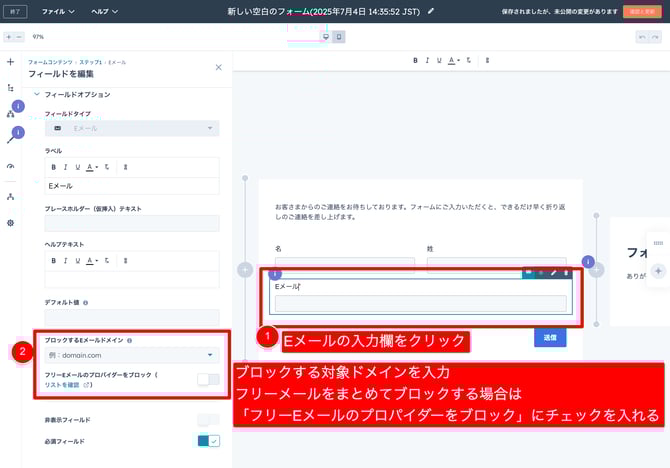Clear formatting in the ラベル editor toolbar
Screen dimensions: 670x468
point(107,167)
